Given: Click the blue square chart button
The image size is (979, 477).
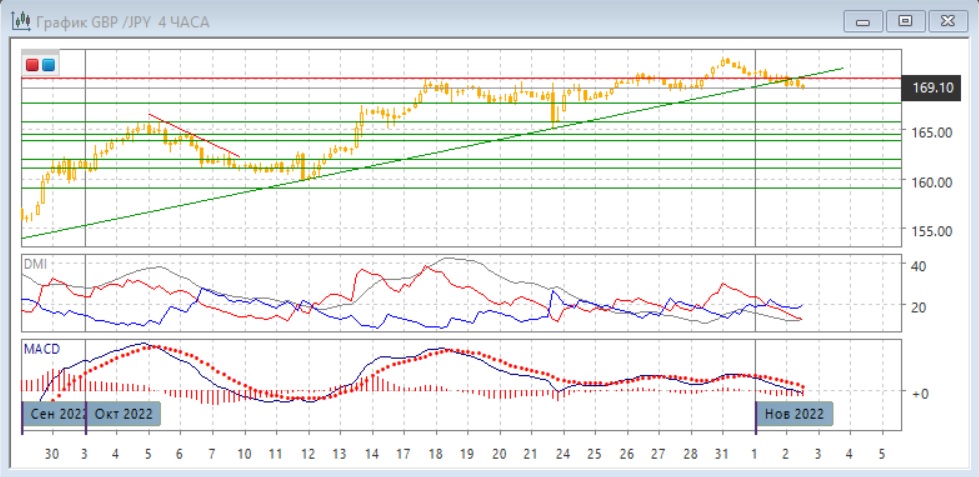Looking at the screenshot, I should pos(48,65).
